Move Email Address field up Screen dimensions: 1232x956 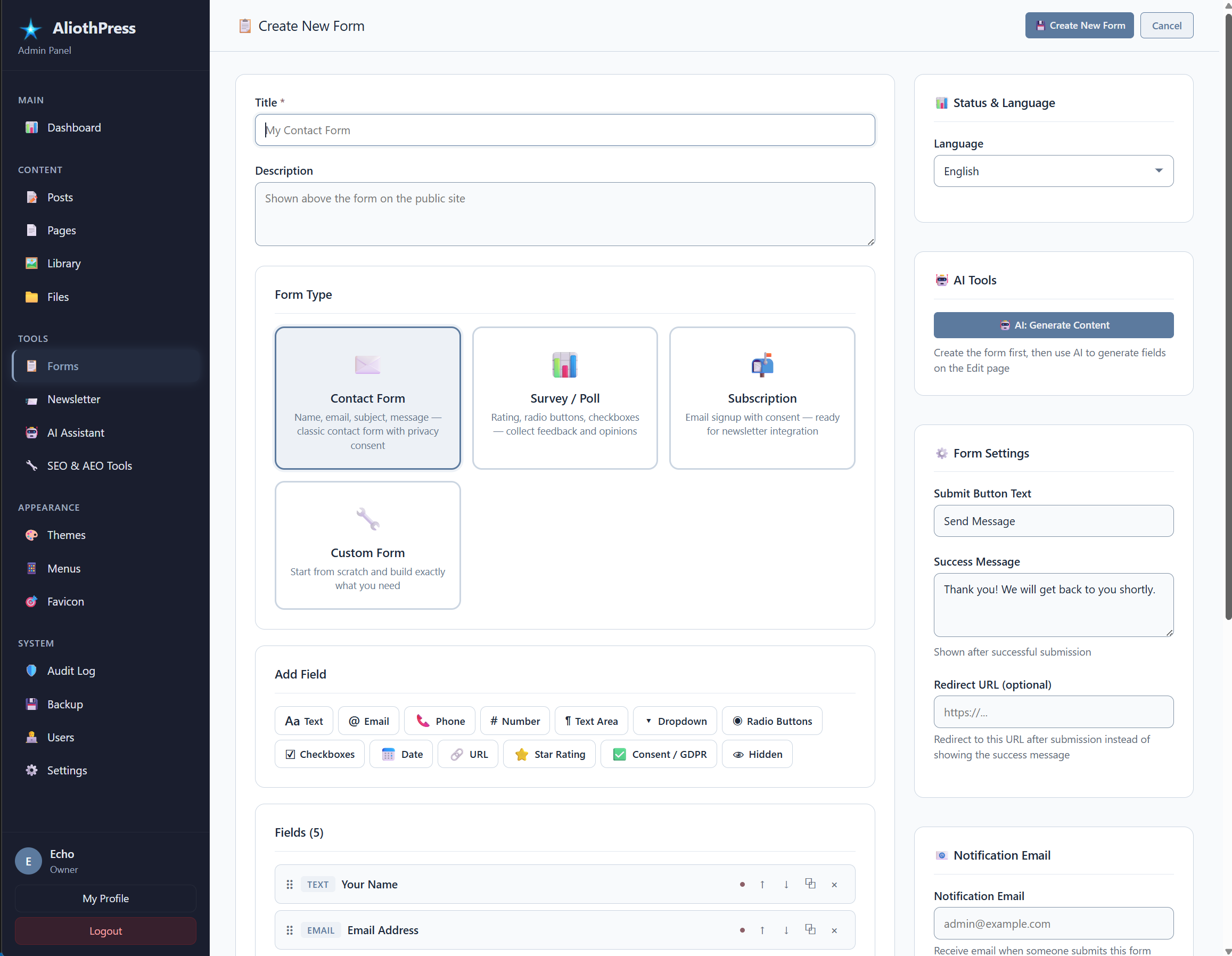762,930
